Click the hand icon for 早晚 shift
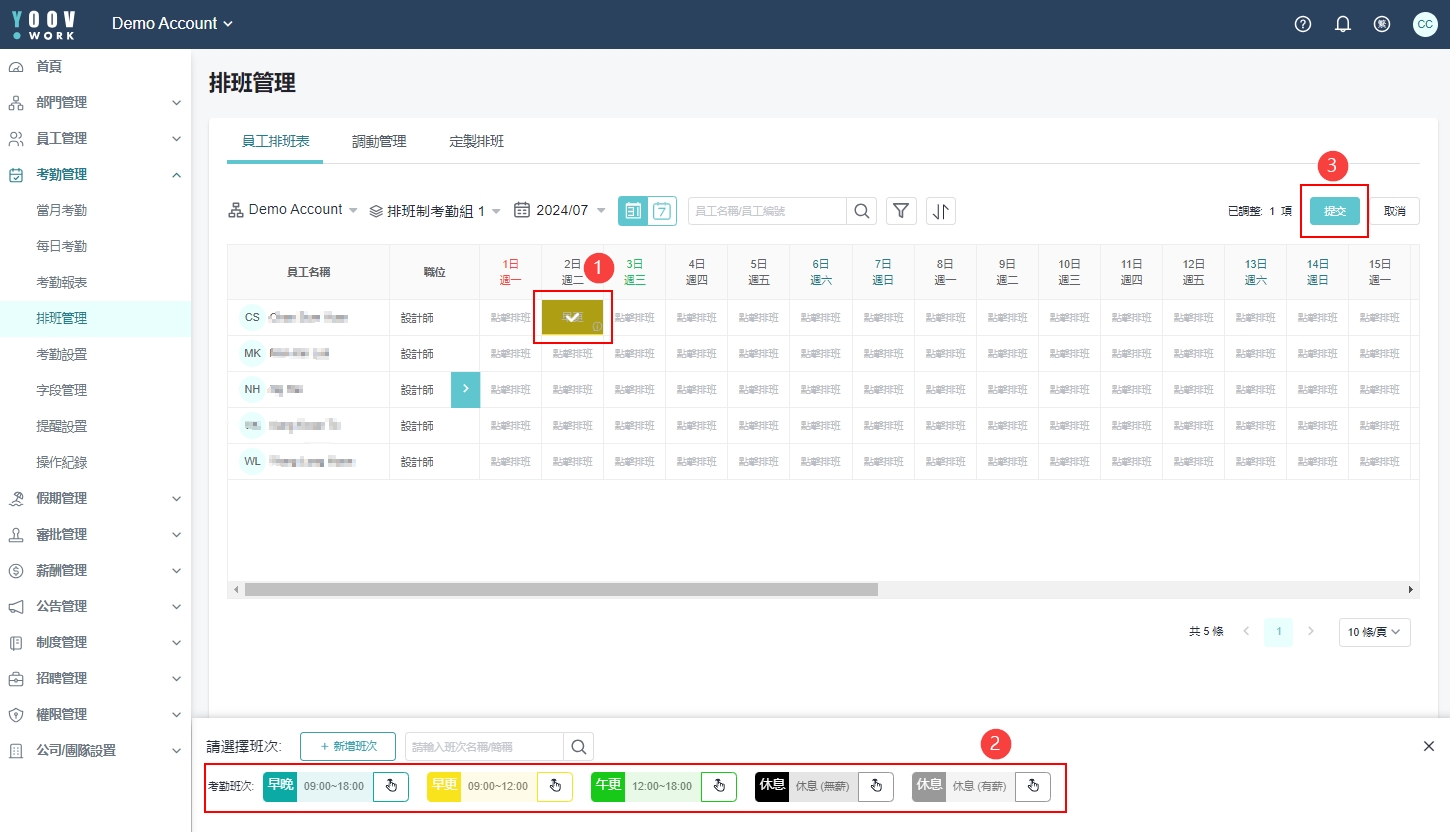This screenshot has height=832, width=1450. tap(391, 787)
